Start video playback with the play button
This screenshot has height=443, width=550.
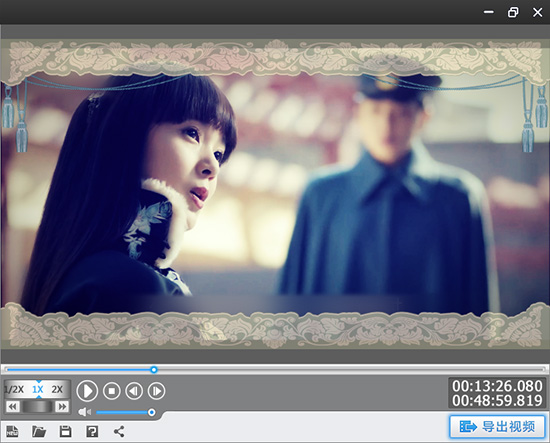click(87, 390)
